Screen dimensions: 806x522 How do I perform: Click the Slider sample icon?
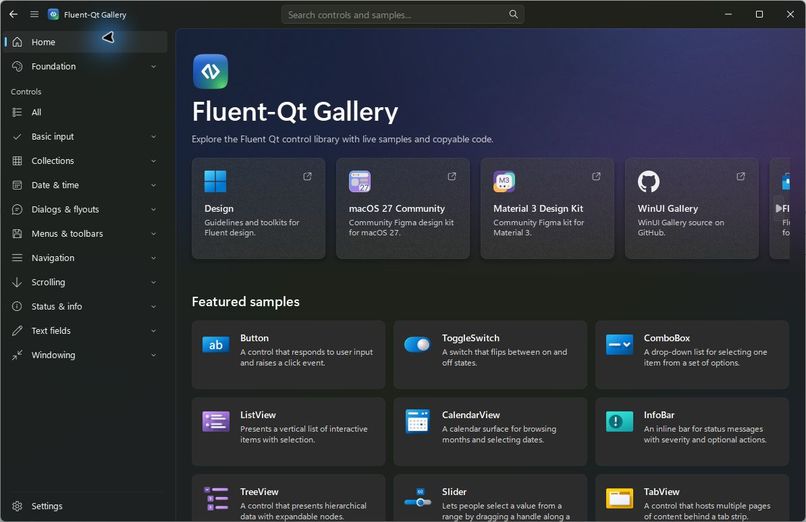(x=417, y=498)
